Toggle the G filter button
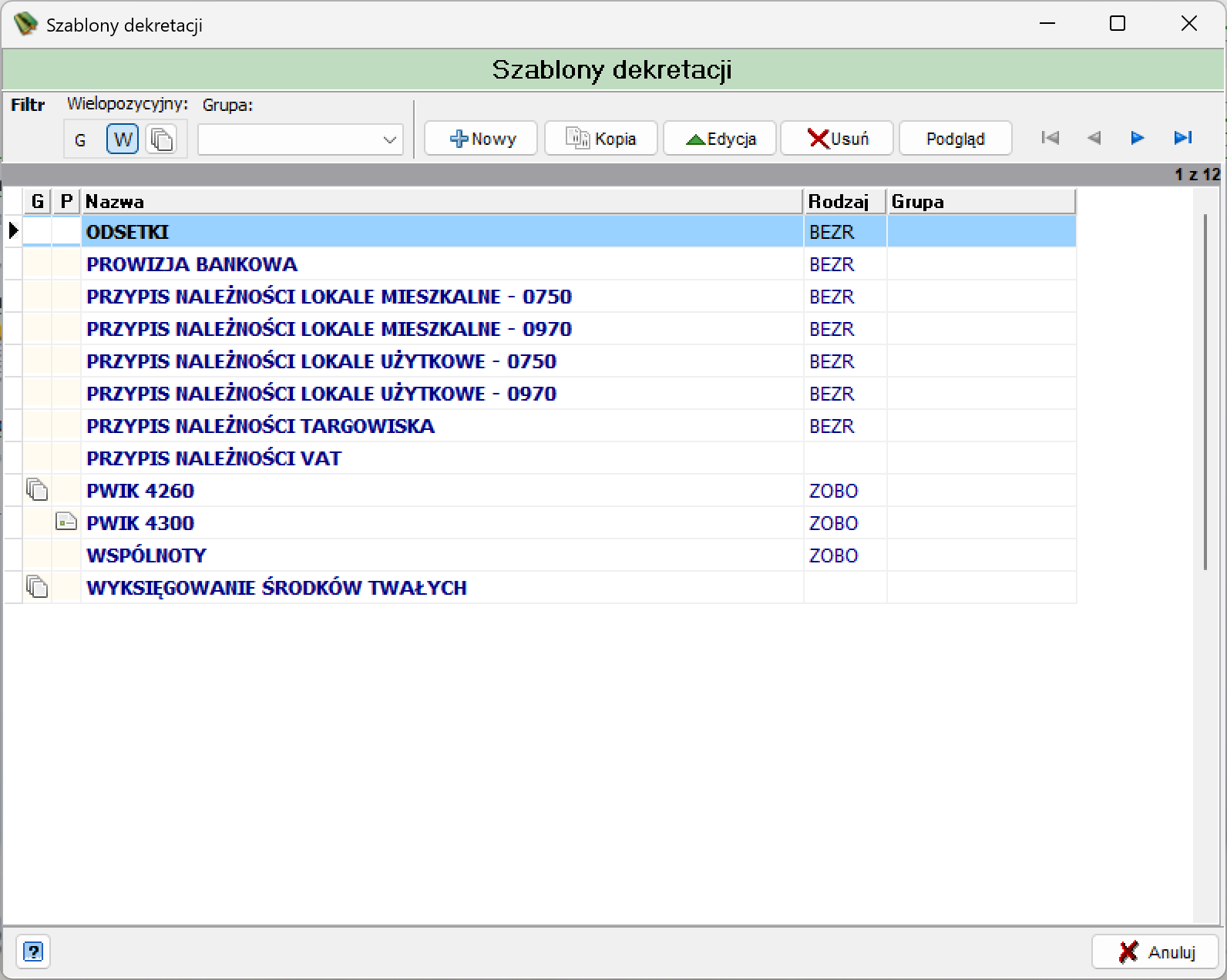 tap(80, 139)
